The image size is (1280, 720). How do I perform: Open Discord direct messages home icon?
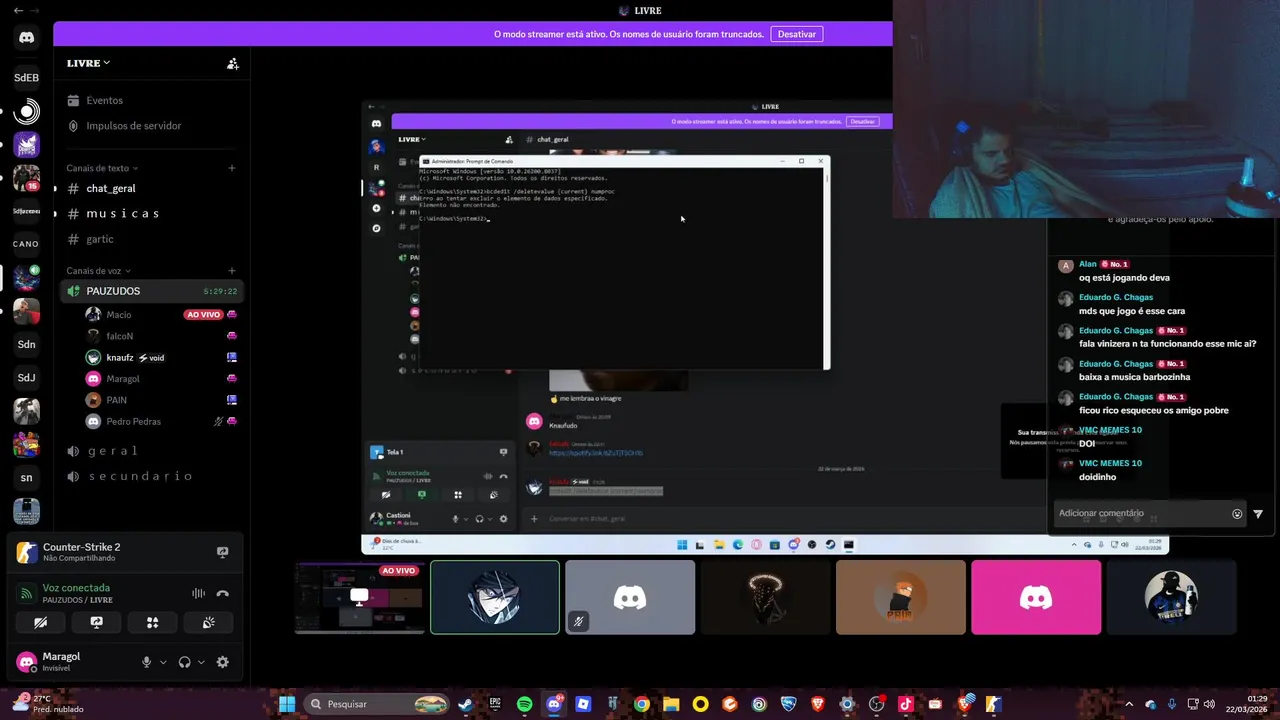(26, 38)
